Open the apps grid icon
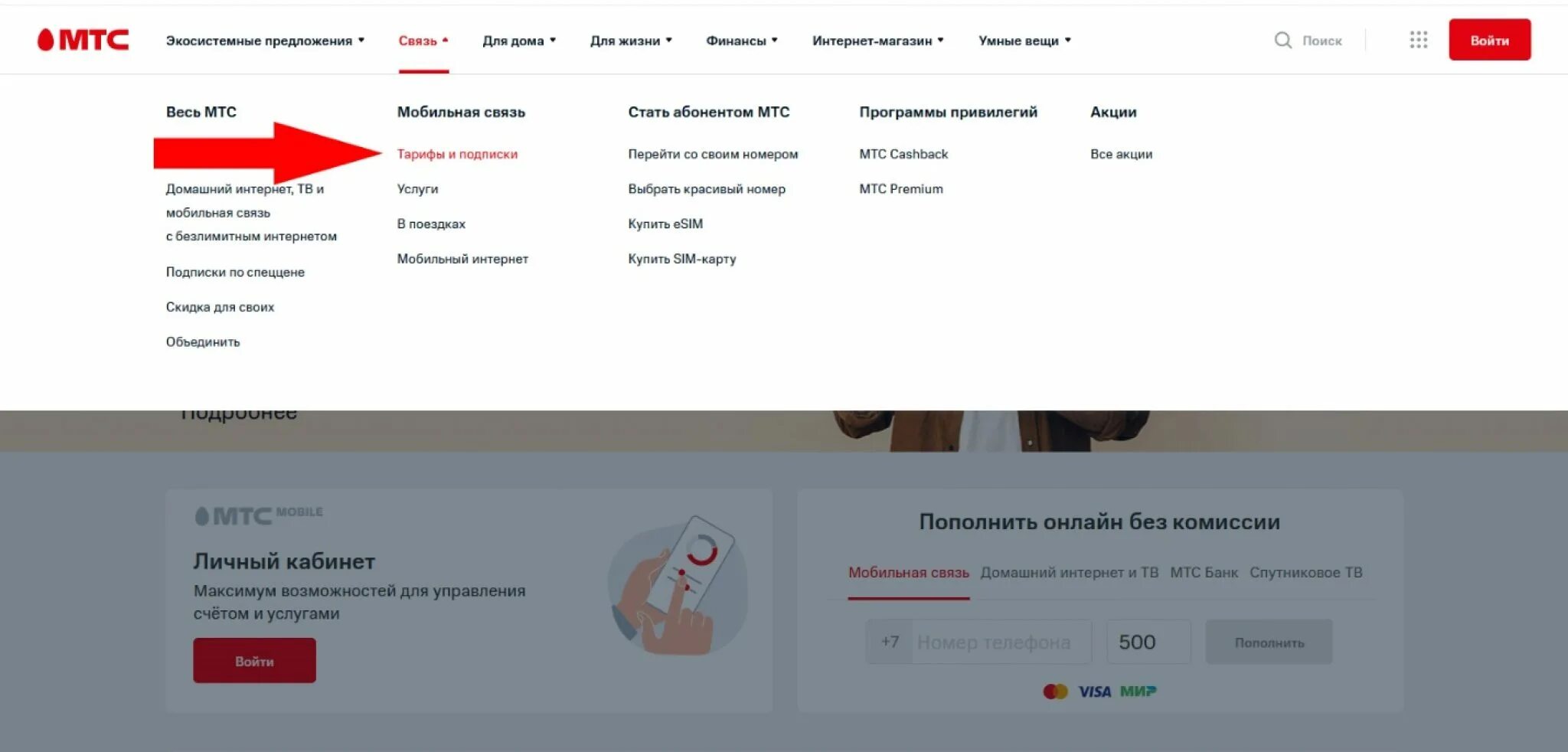The image size is (1568, 752). pos(1418,40)
